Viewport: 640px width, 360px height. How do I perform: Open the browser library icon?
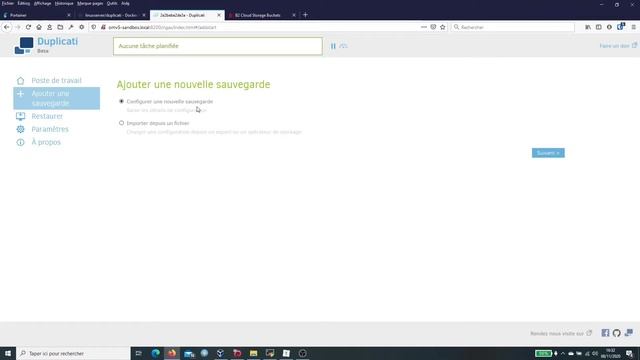(588, 27)
